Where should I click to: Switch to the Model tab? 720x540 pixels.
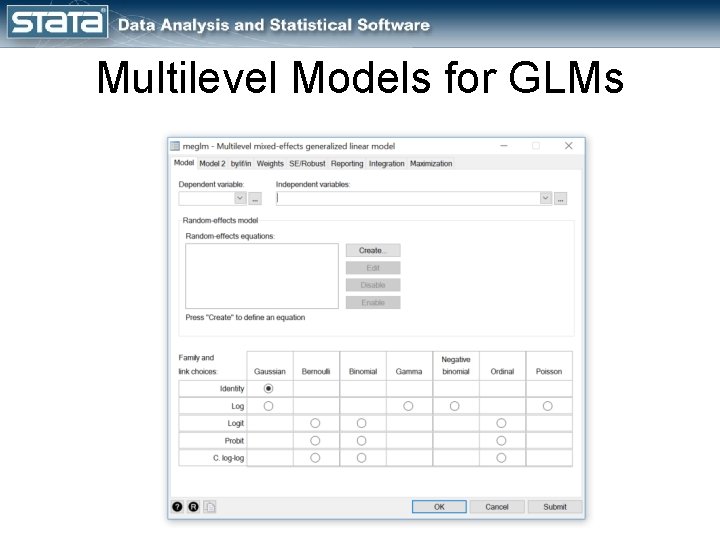(184, 163)
